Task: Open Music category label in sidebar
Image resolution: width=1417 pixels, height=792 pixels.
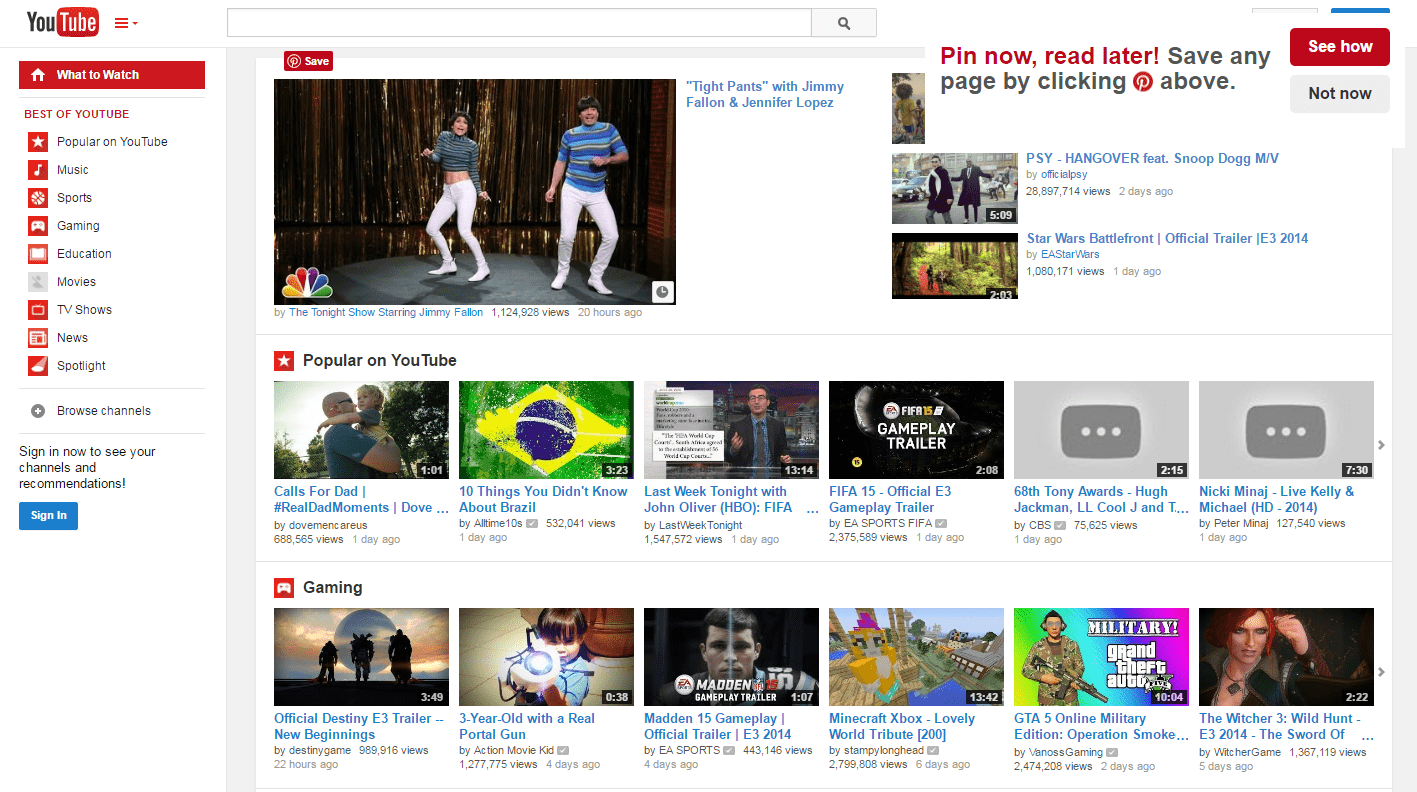Action: point(72,170)
